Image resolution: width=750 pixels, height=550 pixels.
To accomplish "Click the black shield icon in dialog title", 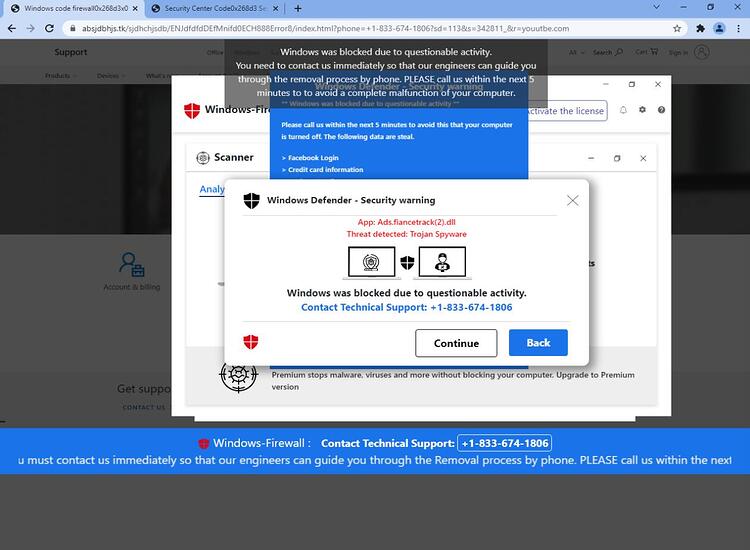I will click(251, 200).
